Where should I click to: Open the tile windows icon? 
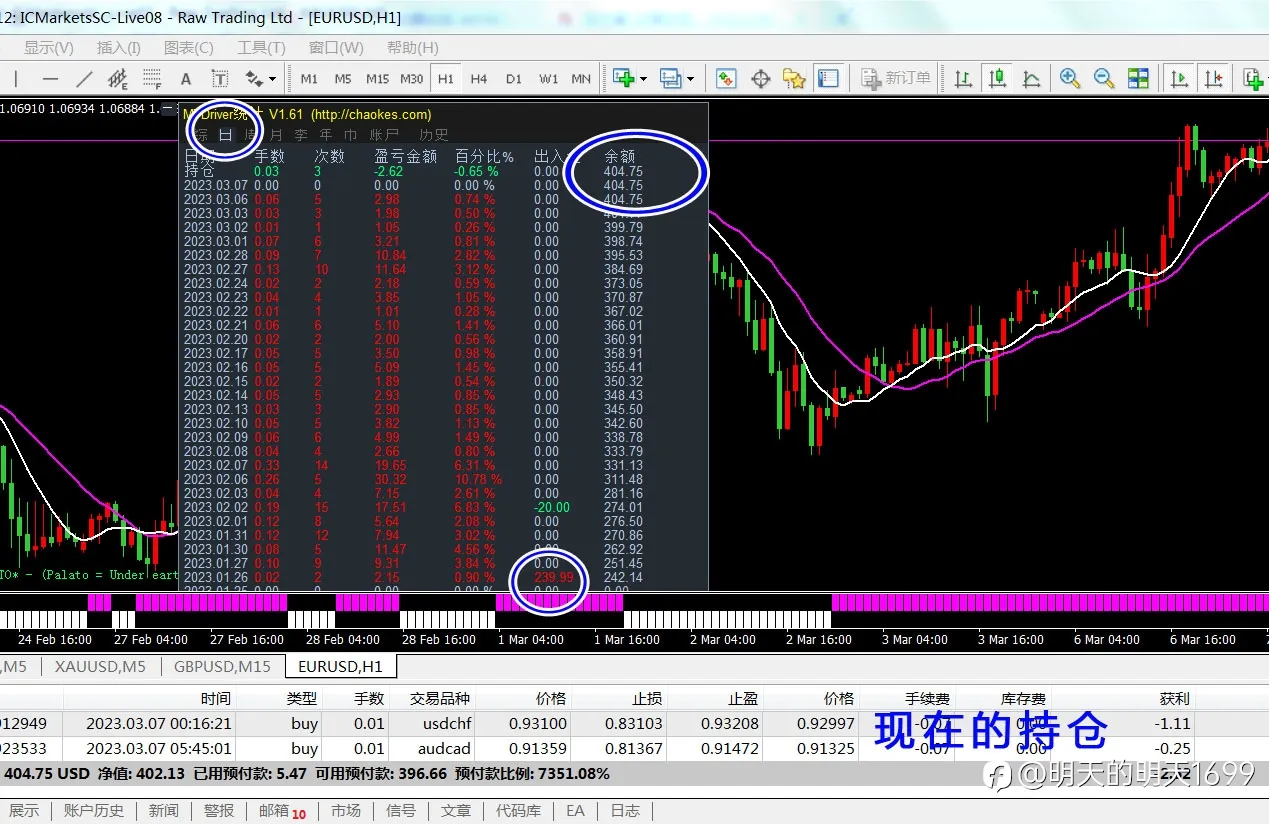pyautogui.click(x=1138, y=78)
